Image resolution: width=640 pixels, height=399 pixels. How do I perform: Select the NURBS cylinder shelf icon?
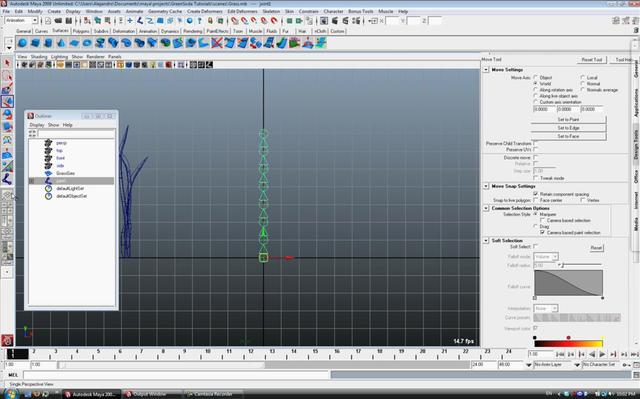click(x=48, y=43)
